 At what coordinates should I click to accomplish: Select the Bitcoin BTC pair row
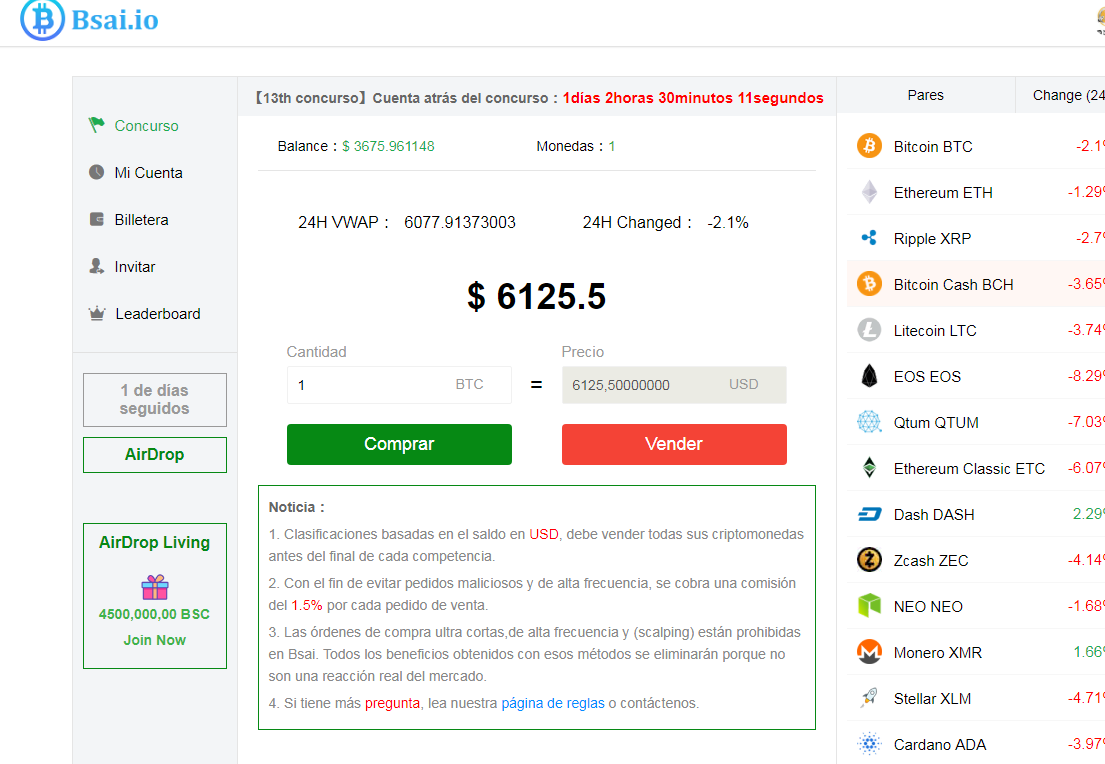[975, 146]
